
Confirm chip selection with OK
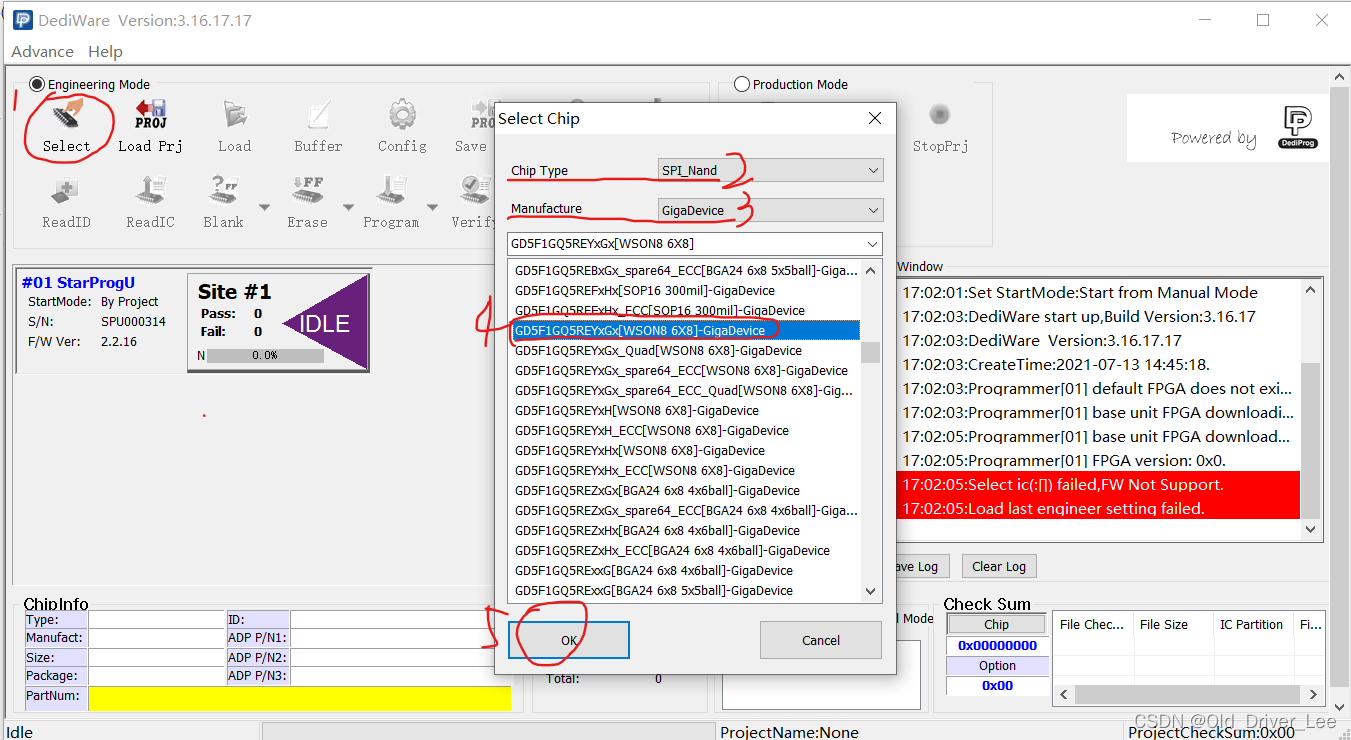click(569, 640)
